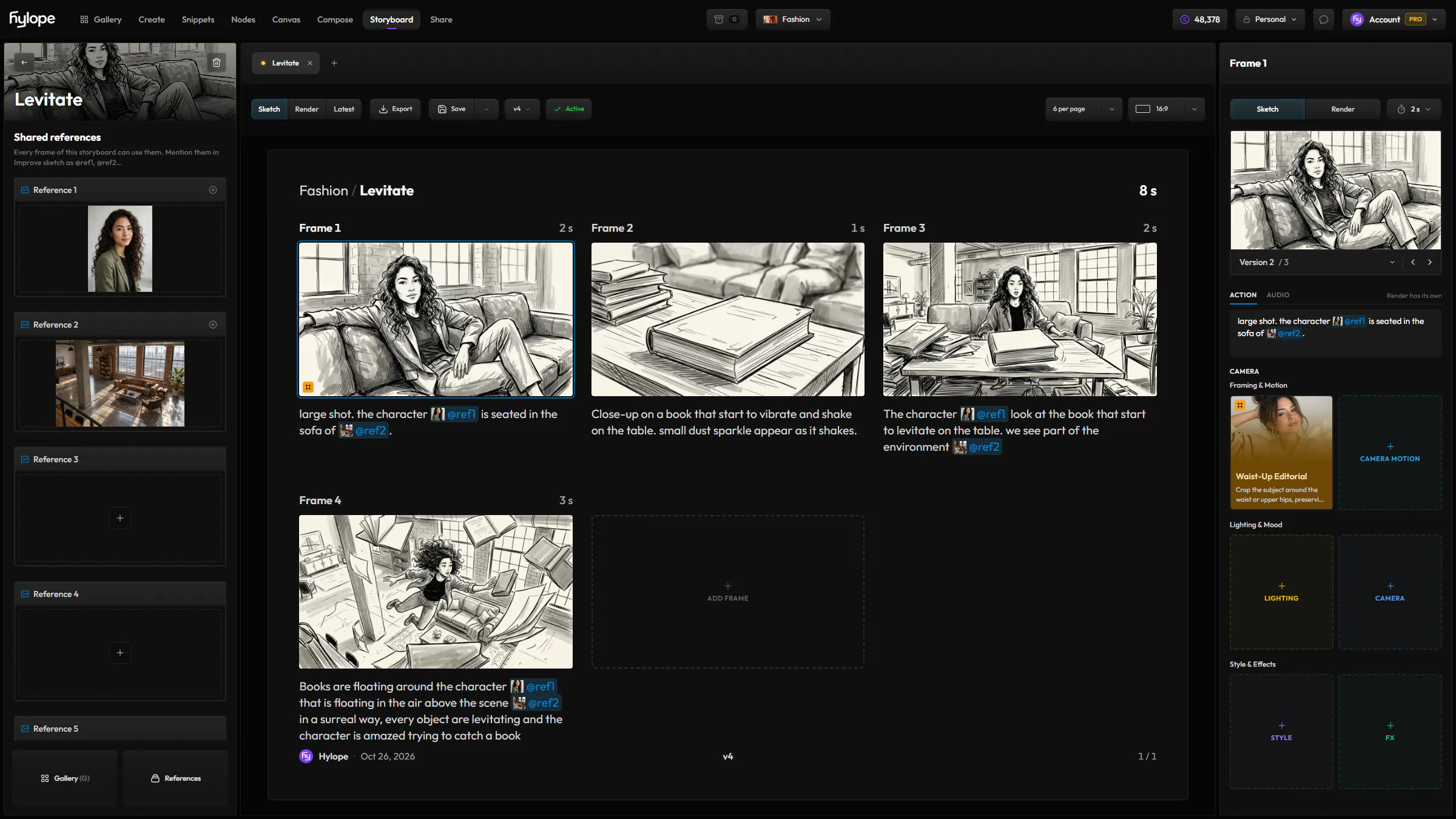Add an image to the Reference 3 slot
Viewport: 1456px width, 819px height.
[x=120, y=518]
